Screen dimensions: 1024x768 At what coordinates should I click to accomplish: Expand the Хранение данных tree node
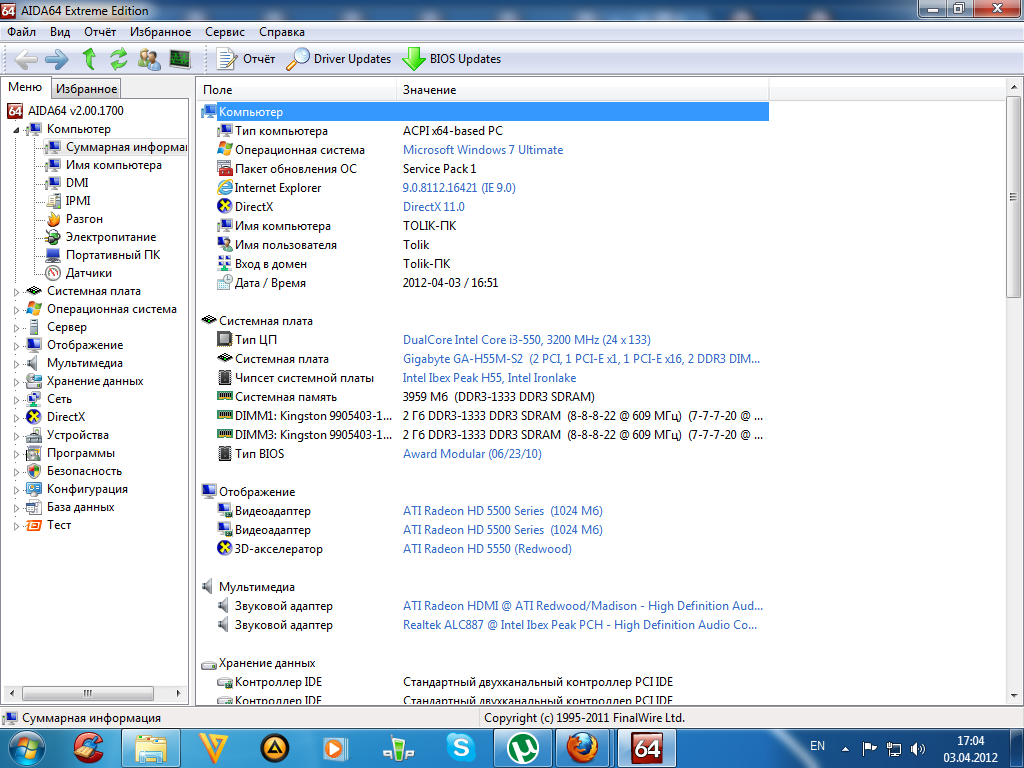click(x=16, y=382)
